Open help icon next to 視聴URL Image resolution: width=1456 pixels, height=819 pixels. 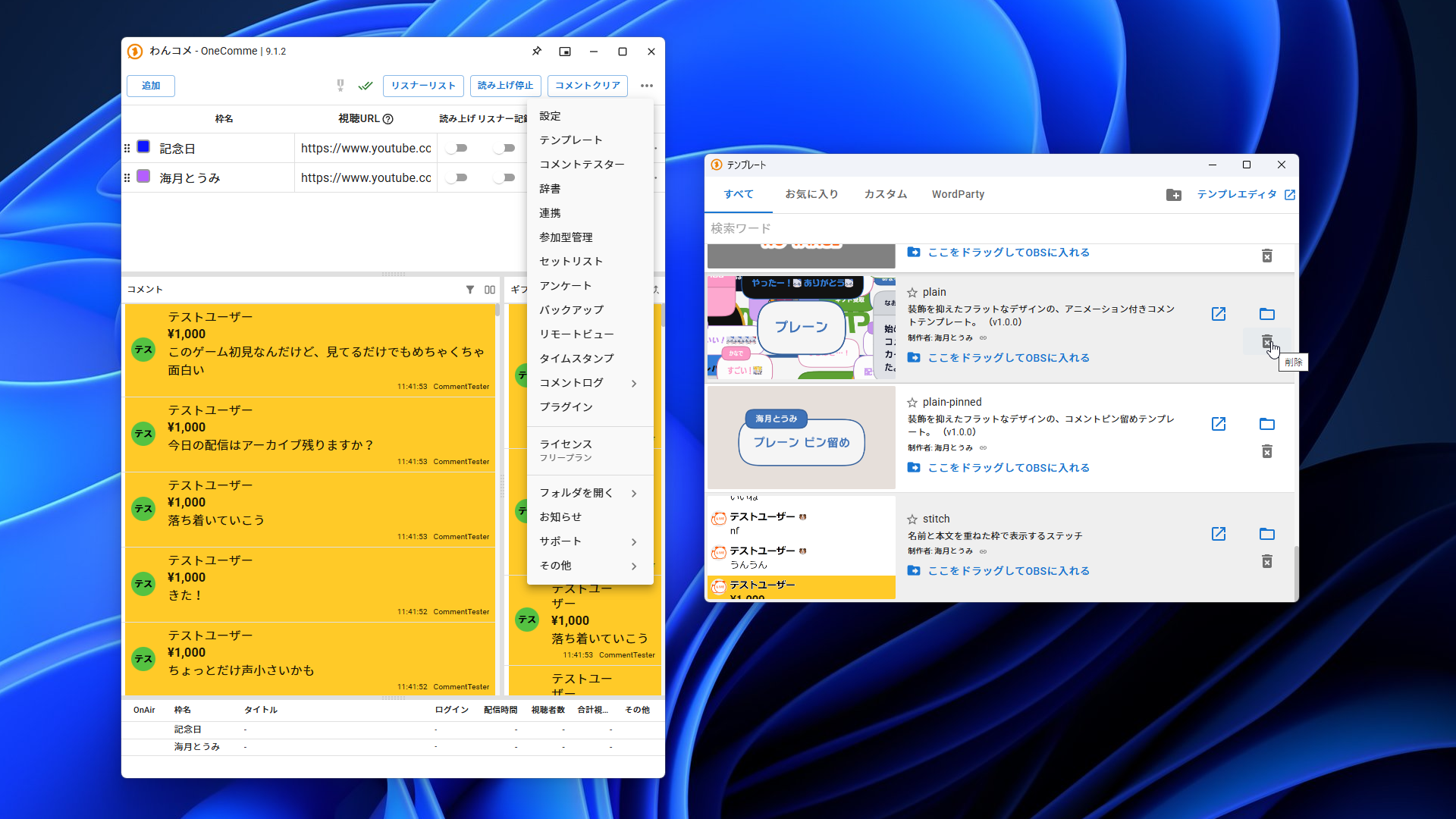tap(388, 119)
